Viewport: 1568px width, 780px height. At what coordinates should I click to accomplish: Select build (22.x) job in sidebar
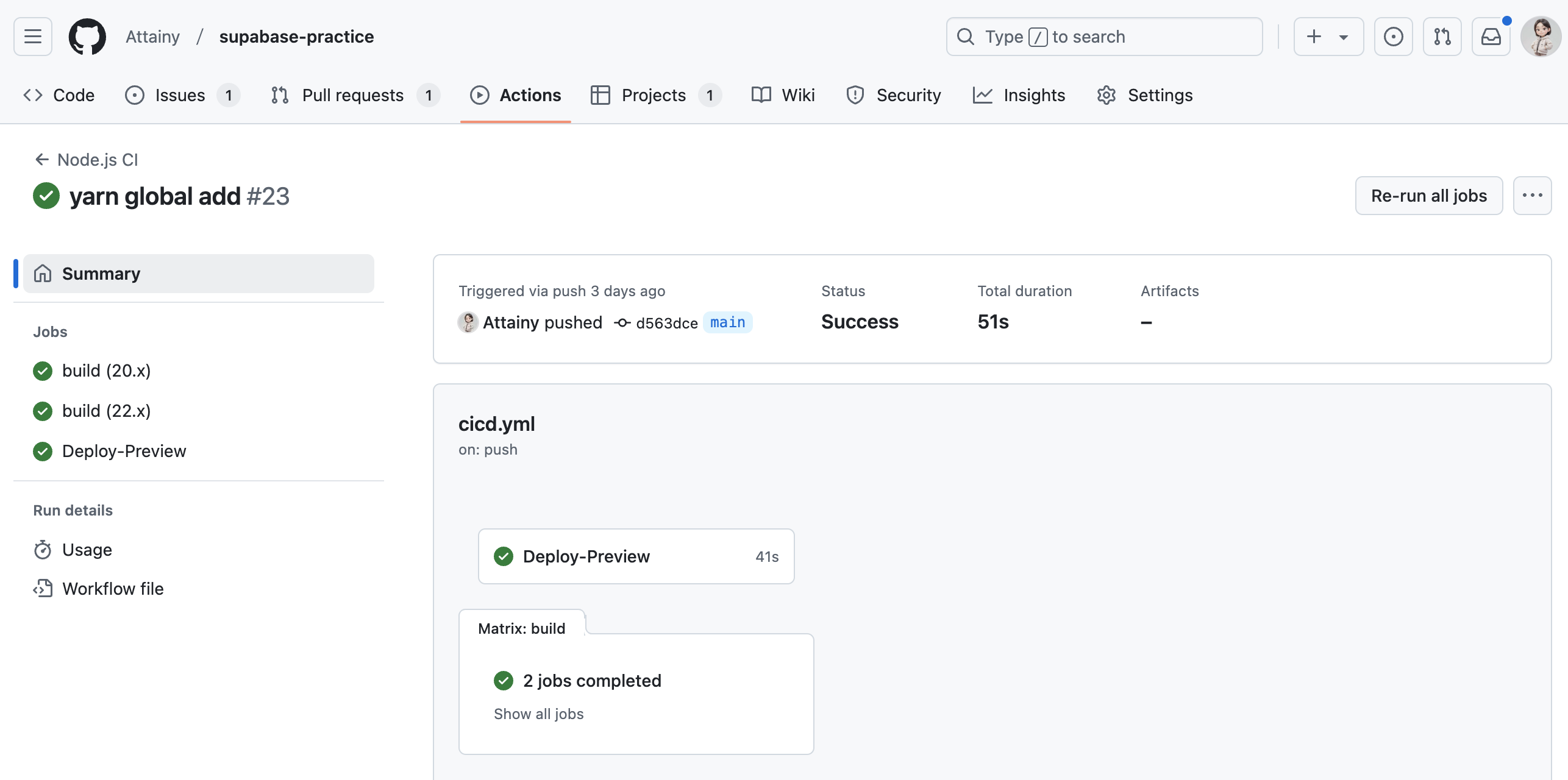106,411
